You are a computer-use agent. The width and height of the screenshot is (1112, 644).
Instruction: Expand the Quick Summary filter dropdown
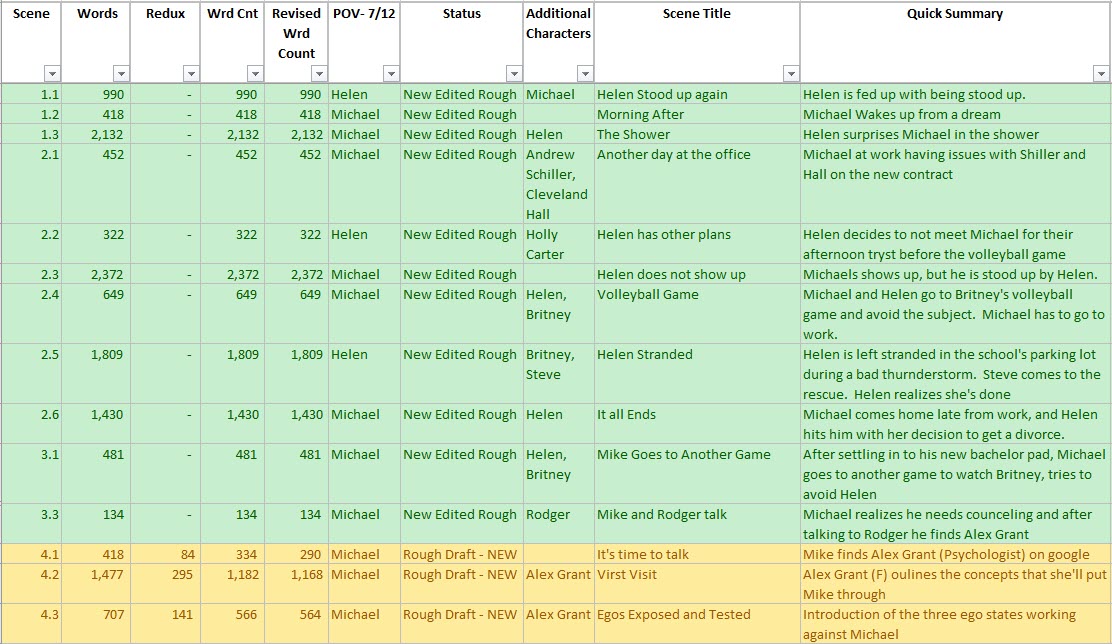click(x=1100, y=72)
